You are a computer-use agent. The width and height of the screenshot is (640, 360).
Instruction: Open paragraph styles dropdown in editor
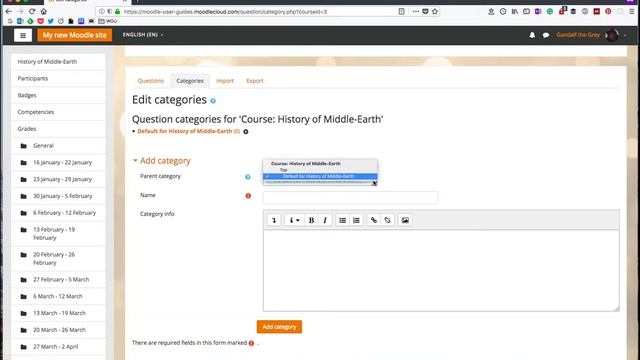(294, 220)
